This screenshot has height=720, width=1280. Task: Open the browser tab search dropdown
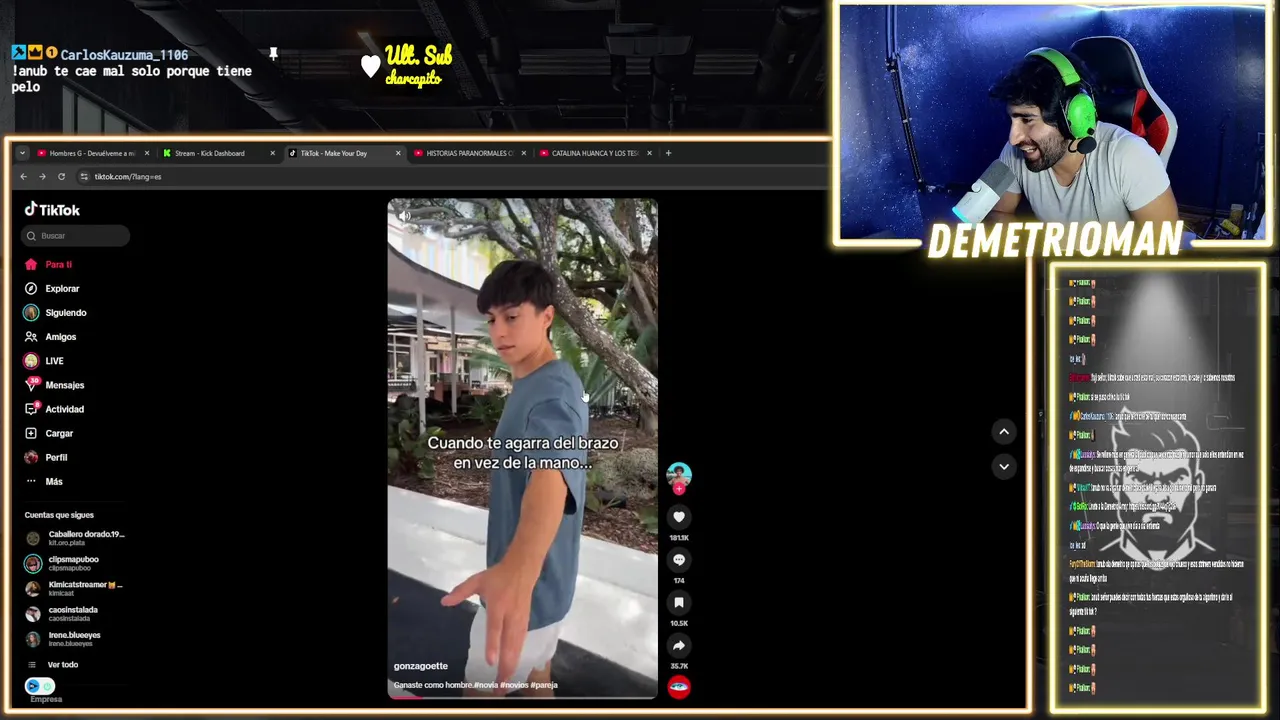point(22,153)
